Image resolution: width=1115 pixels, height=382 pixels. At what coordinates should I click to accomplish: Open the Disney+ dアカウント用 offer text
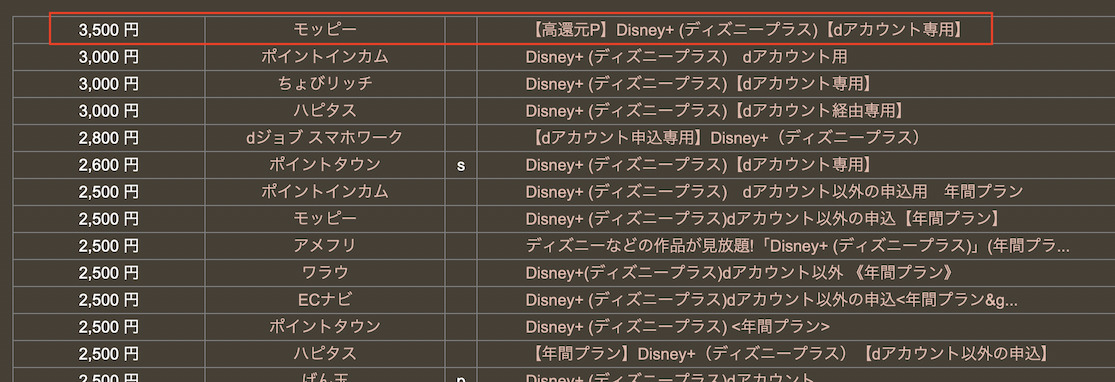click(686, 57)
